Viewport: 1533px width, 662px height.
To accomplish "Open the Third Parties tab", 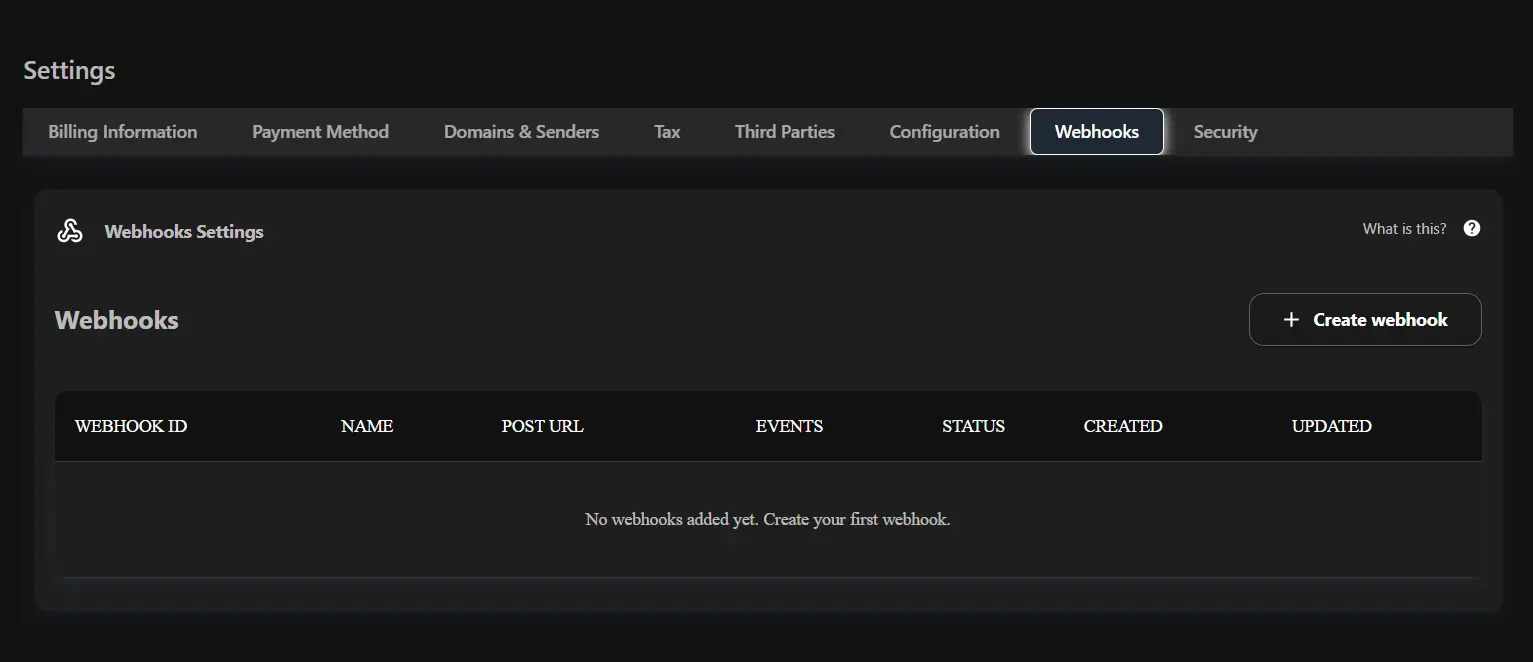I will click(x=784, y=131).
